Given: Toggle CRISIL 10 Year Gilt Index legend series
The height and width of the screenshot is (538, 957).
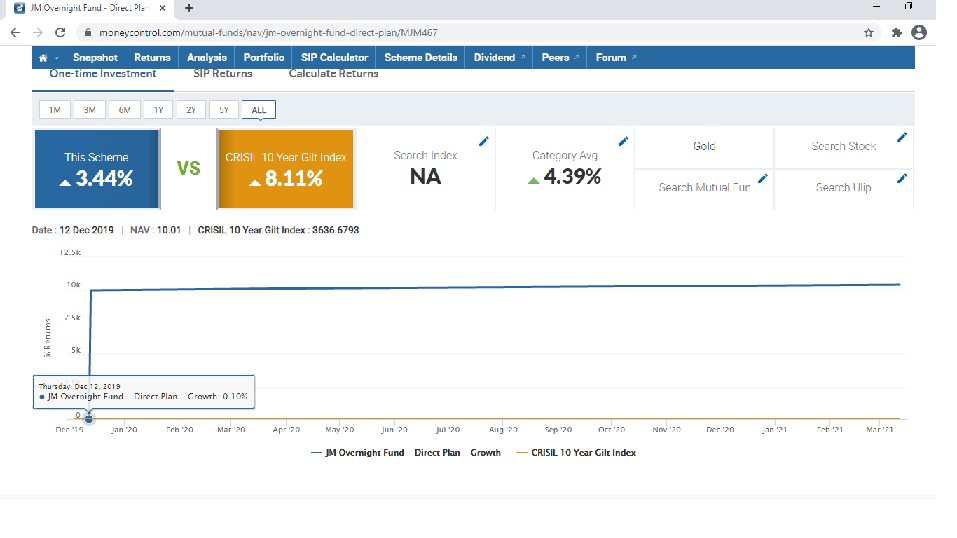Looking at the screenshot, I should pos(576,453).
